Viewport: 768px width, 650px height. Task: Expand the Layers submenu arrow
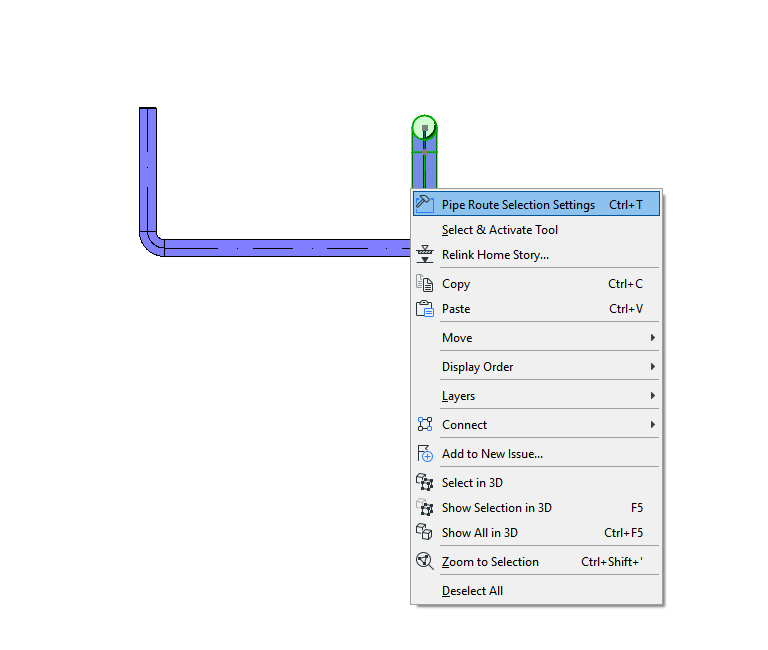click(x=652, y=395)
